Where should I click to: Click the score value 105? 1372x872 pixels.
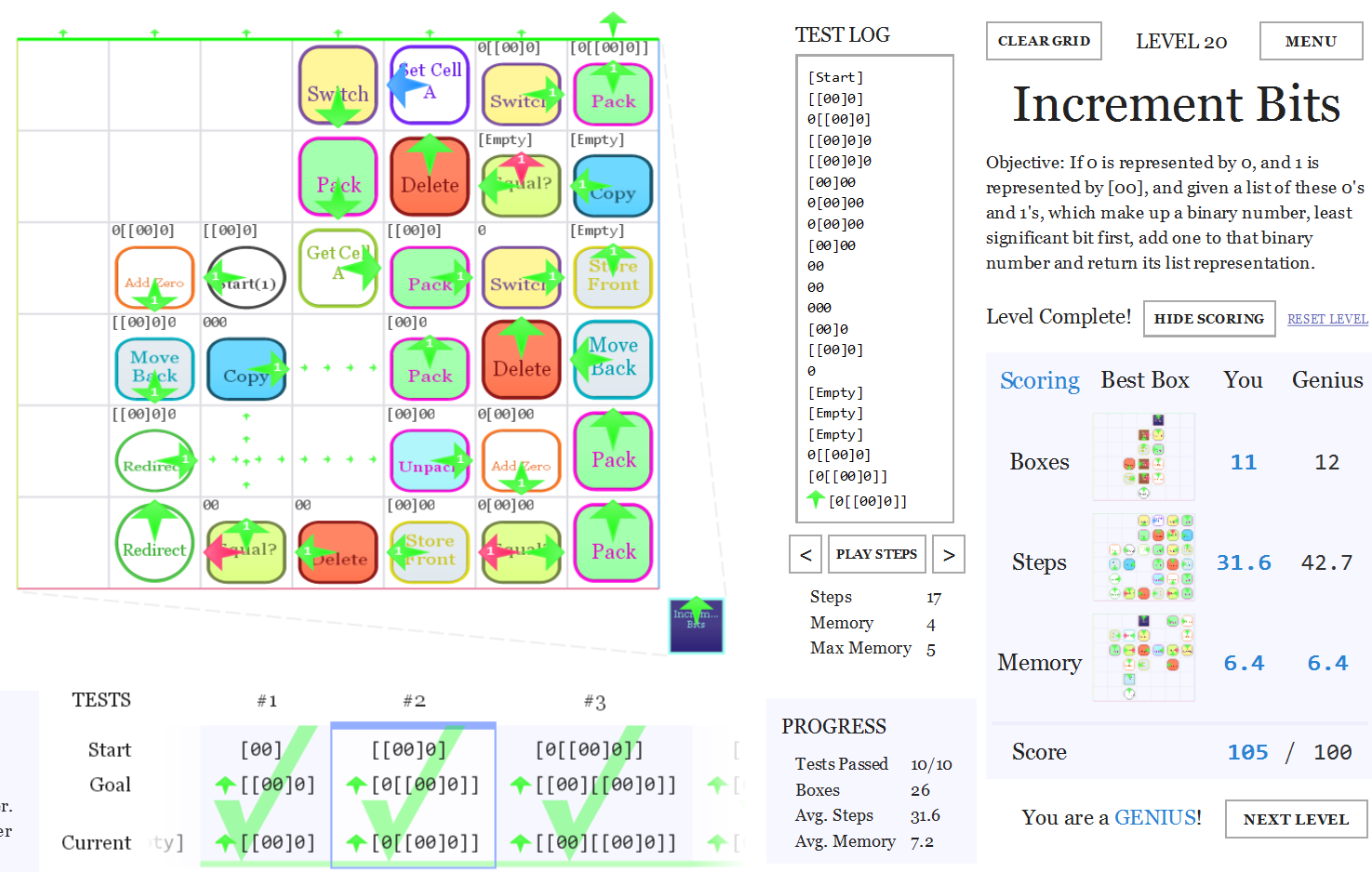pyautogui.click(x=1247, y=752)
